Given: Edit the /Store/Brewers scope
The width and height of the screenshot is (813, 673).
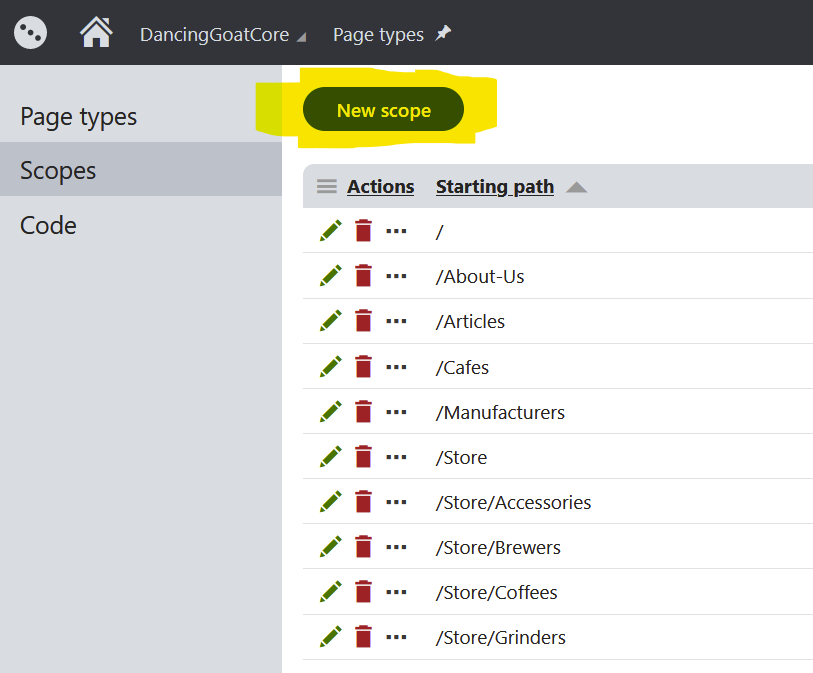Looking at the screenshot, I should click(x=331, y=547).
